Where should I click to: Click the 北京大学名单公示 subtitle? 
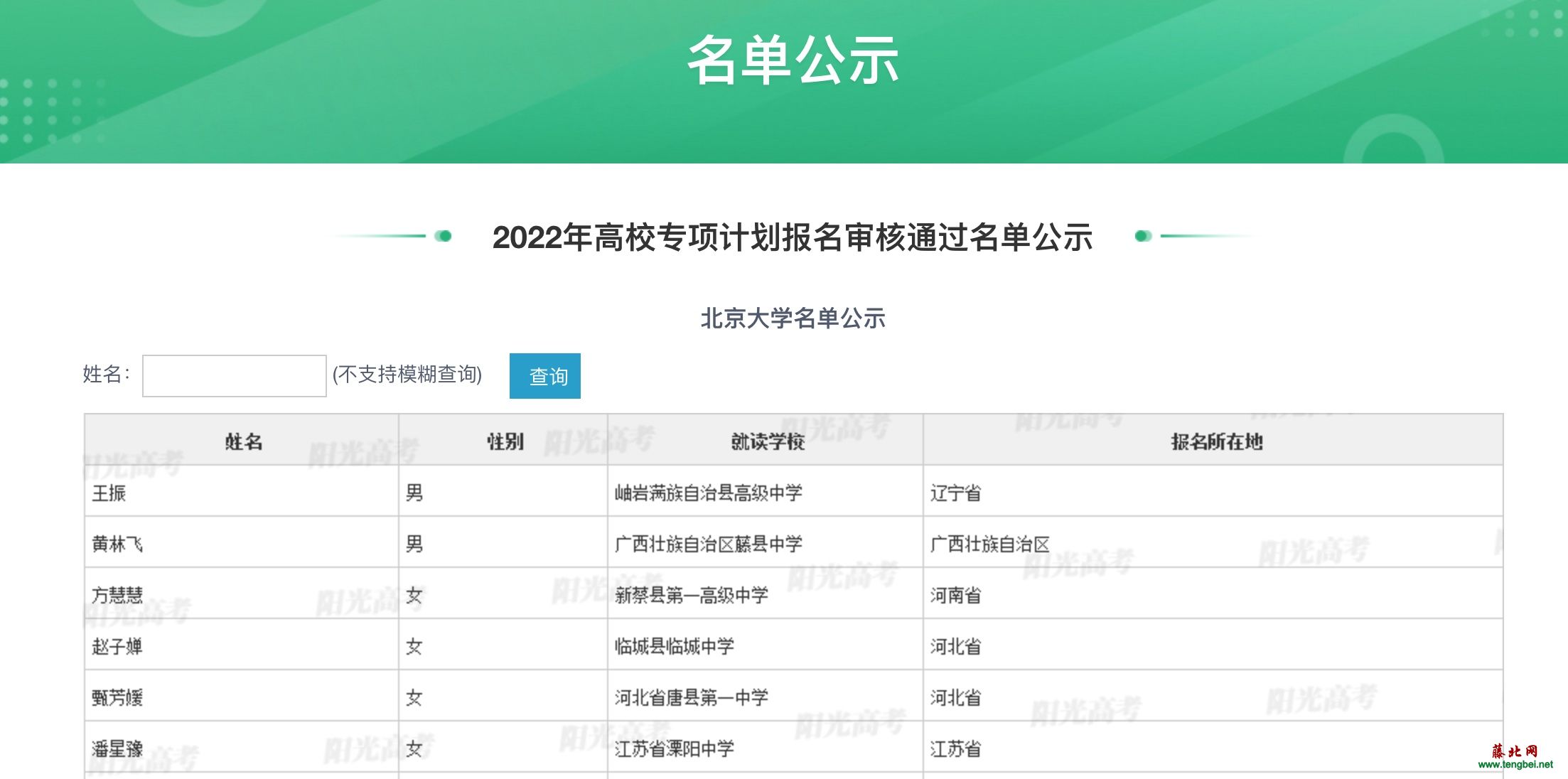(x=793, y=318)
